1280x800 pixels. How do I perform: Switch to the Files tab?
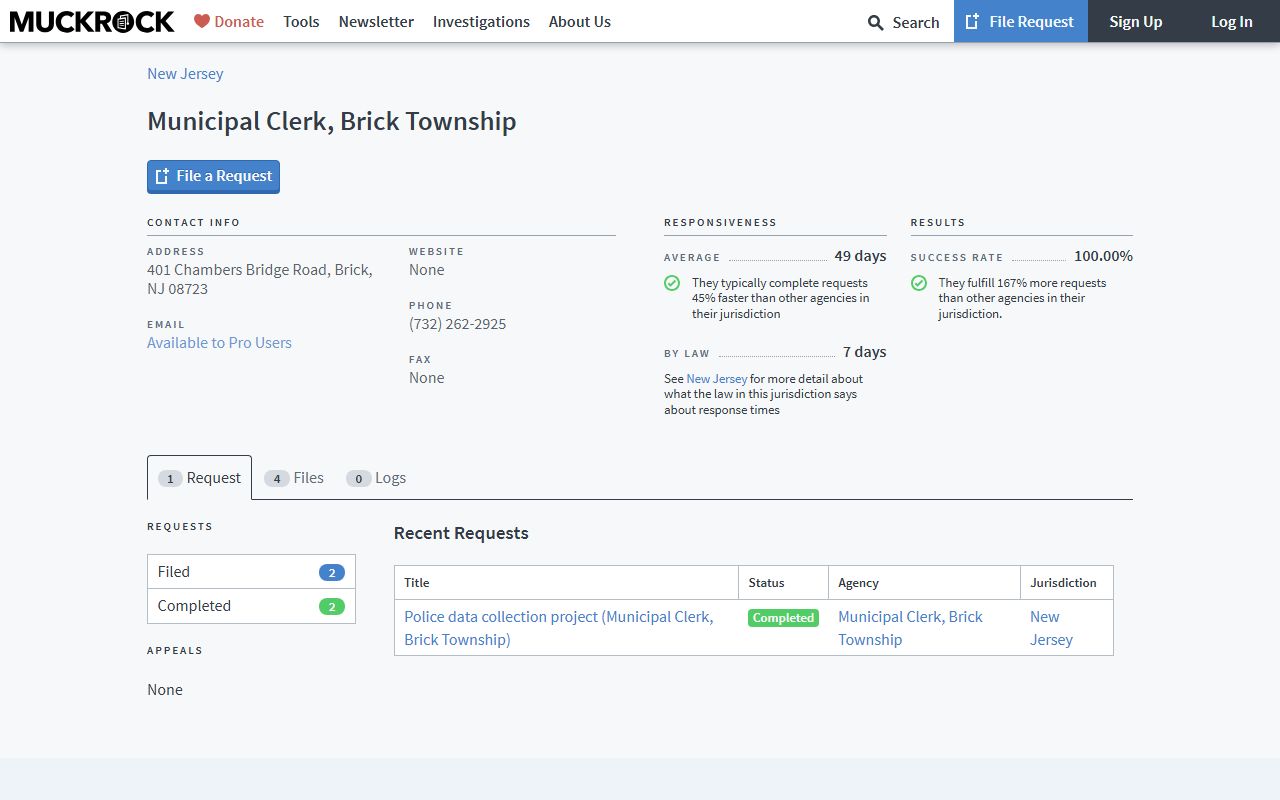[295, 478]
